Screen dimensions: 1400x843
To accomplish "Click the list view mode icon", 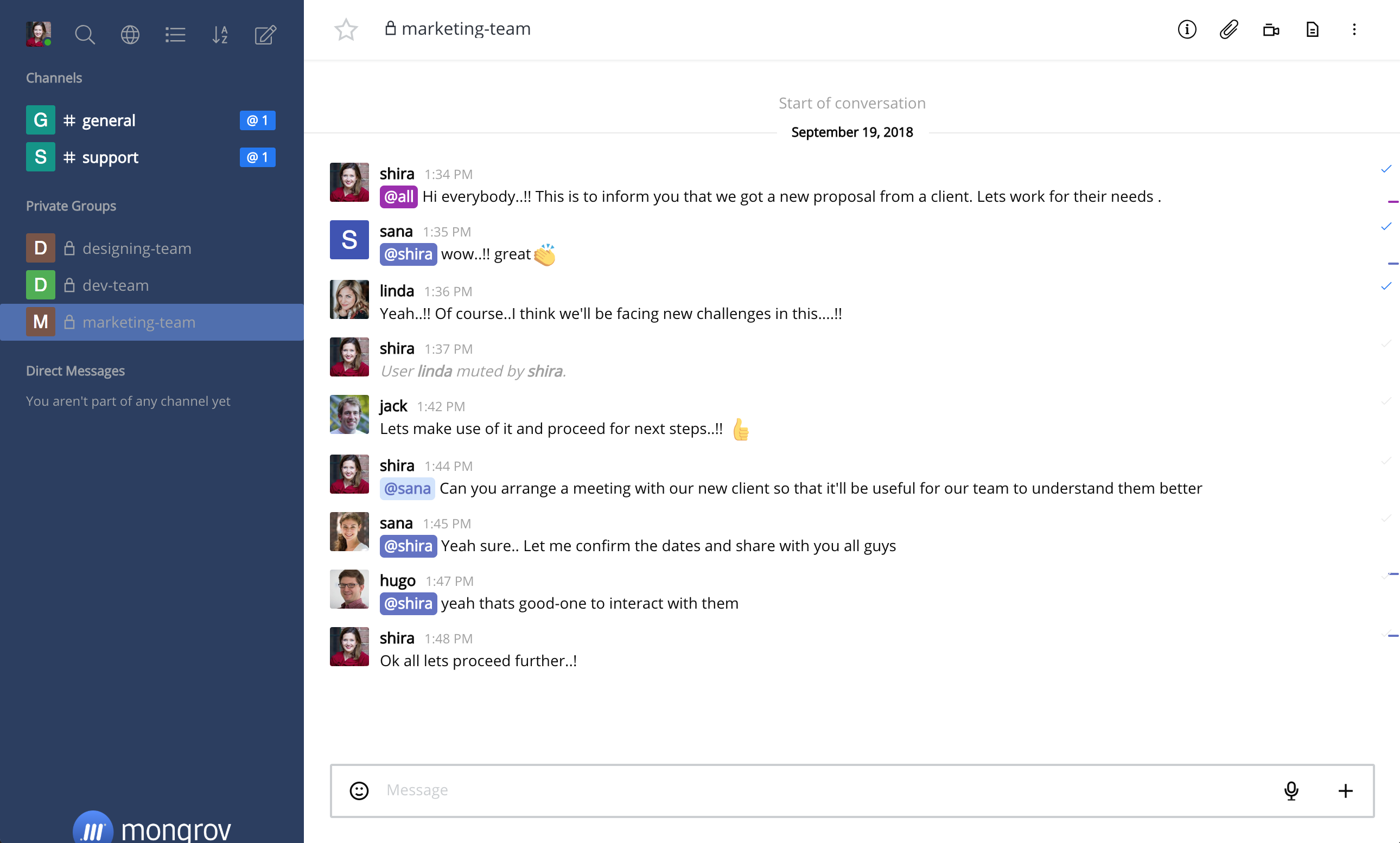I will click(175, 35).
